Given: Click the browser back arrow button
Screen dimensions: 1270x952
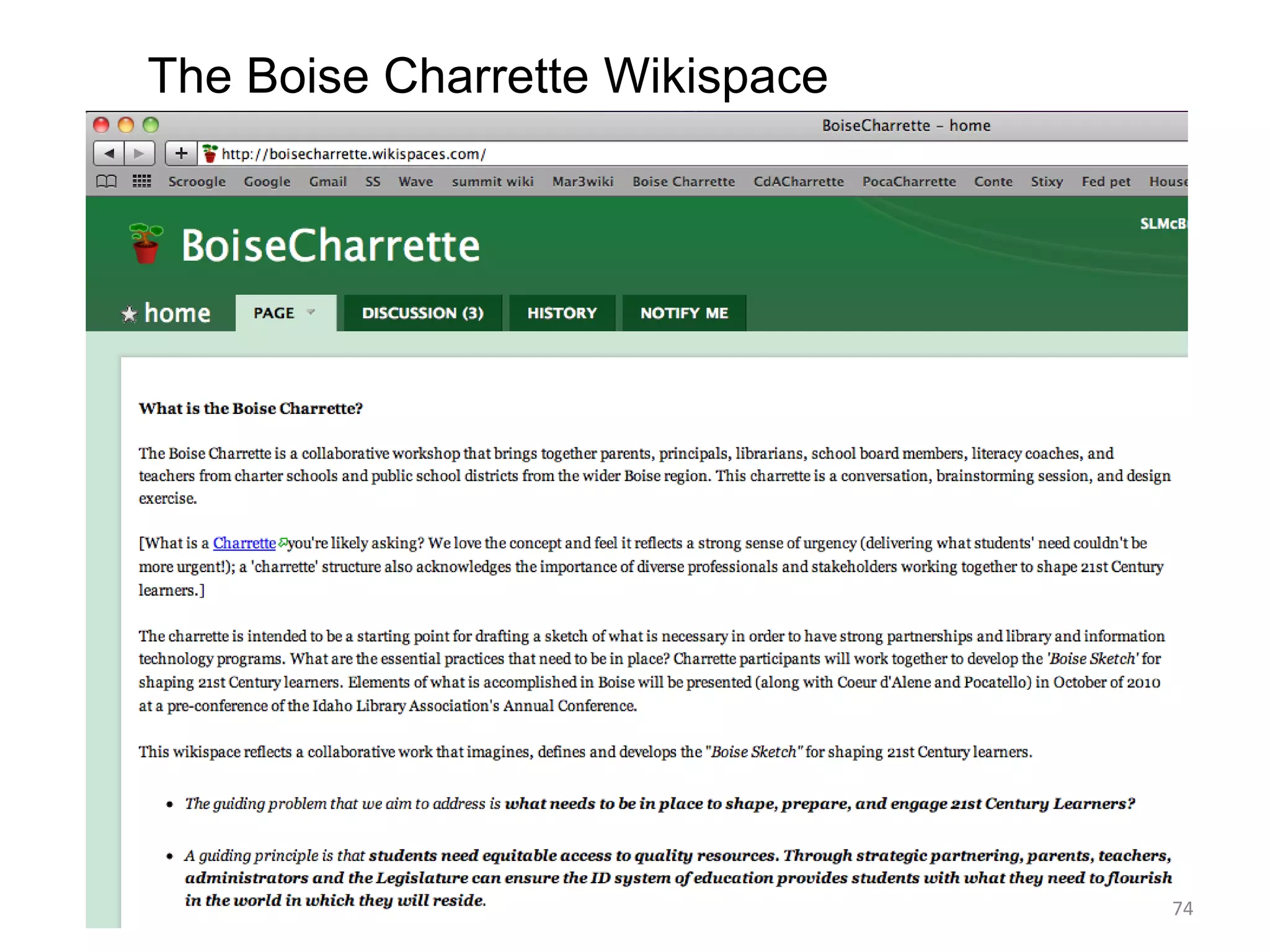Looking at the screenshot, I should 109,153.
